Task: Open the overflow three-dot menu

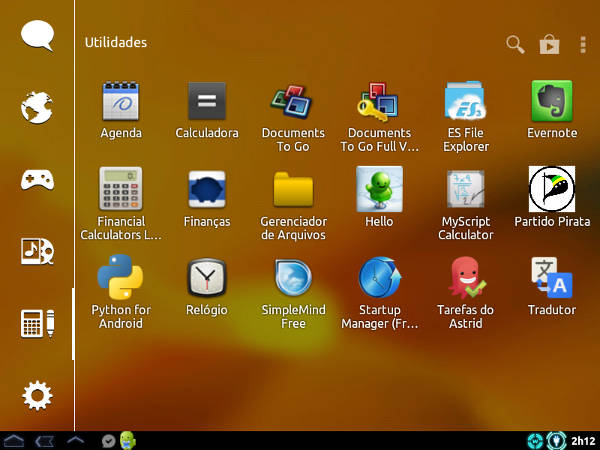Action: 583,45
